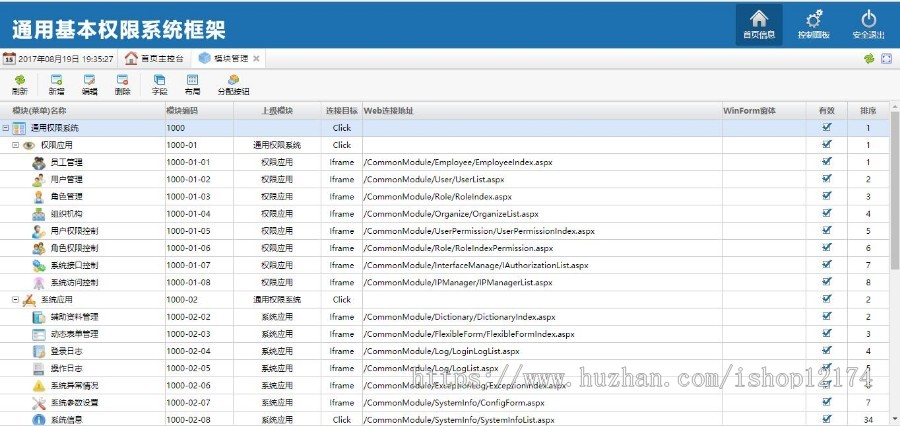Image resolution: width=900 pixels, height=426 pixels.
Task: Select the 系统访问控制 row icon
Action: [38, 282]
